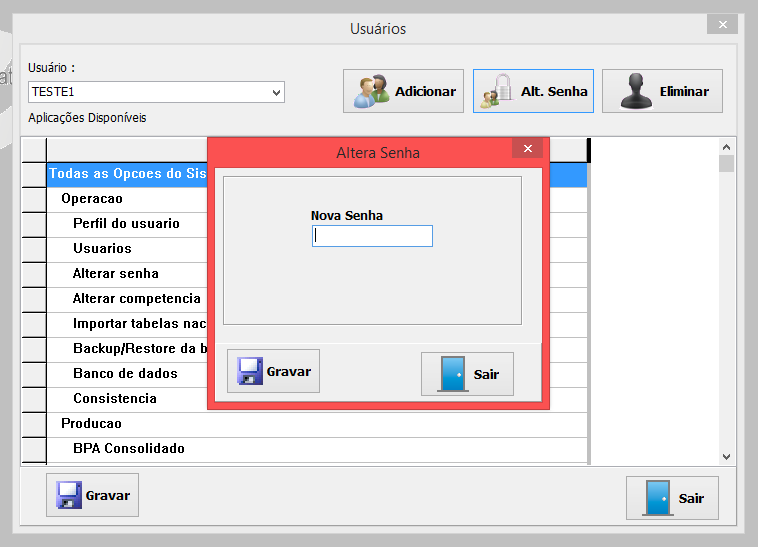This screenshot has height=547, width=758.
Task: Click door icon in Altera Senha dialog
Action: [453, 374]
